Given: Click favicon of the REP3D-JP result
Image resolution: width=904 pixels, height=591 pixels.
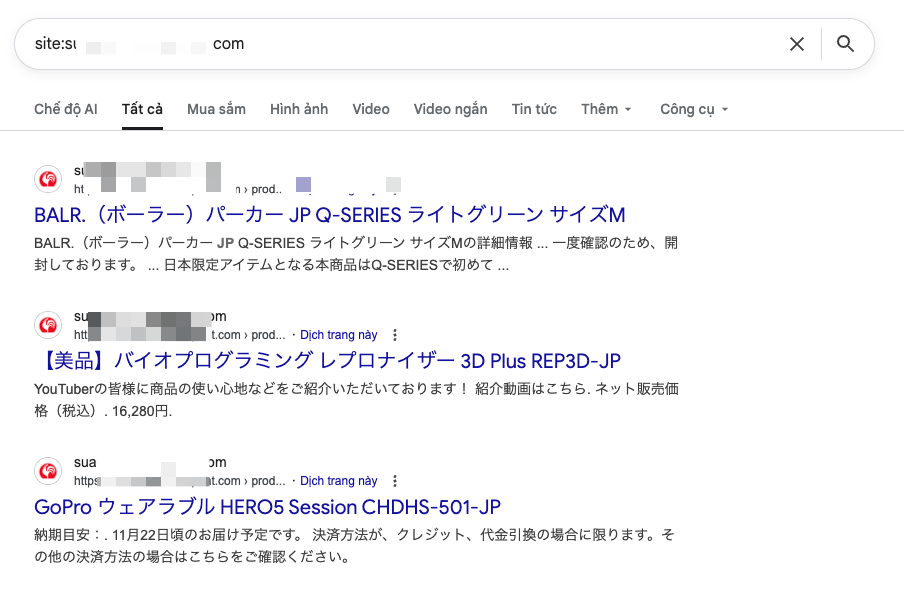Looking at the screenshot, I should (x=48, y=325).
